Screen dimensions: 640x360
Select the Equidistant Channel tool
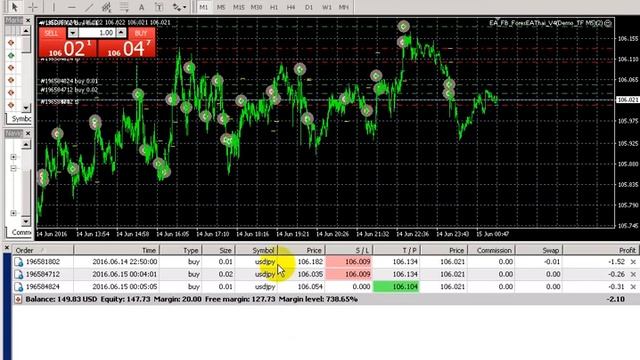(107, 7)
